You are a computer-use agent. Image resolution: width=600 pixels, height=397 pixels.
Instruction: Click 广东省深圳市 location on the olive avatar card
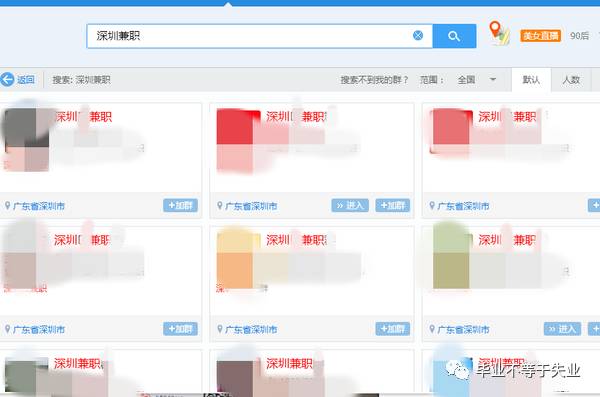463,330
